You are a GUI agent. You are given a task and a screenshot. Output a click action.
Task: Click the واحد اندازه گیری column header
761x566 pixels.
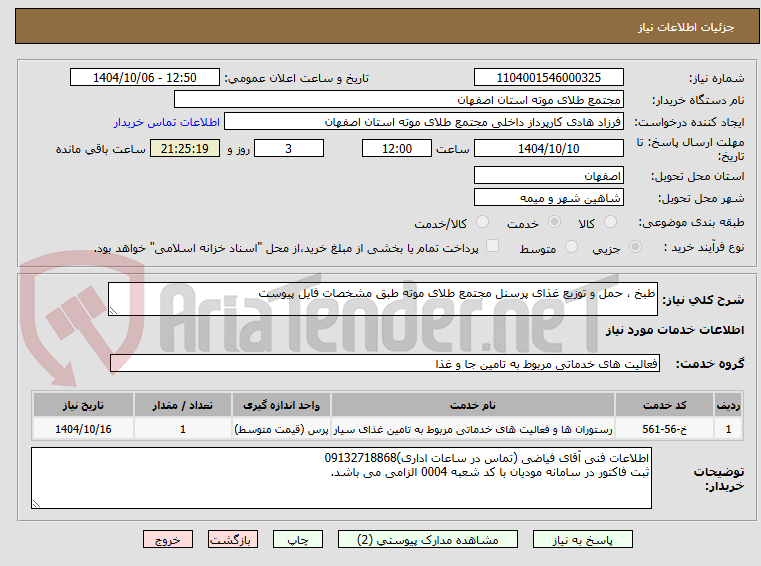click(x=281, y=405)
